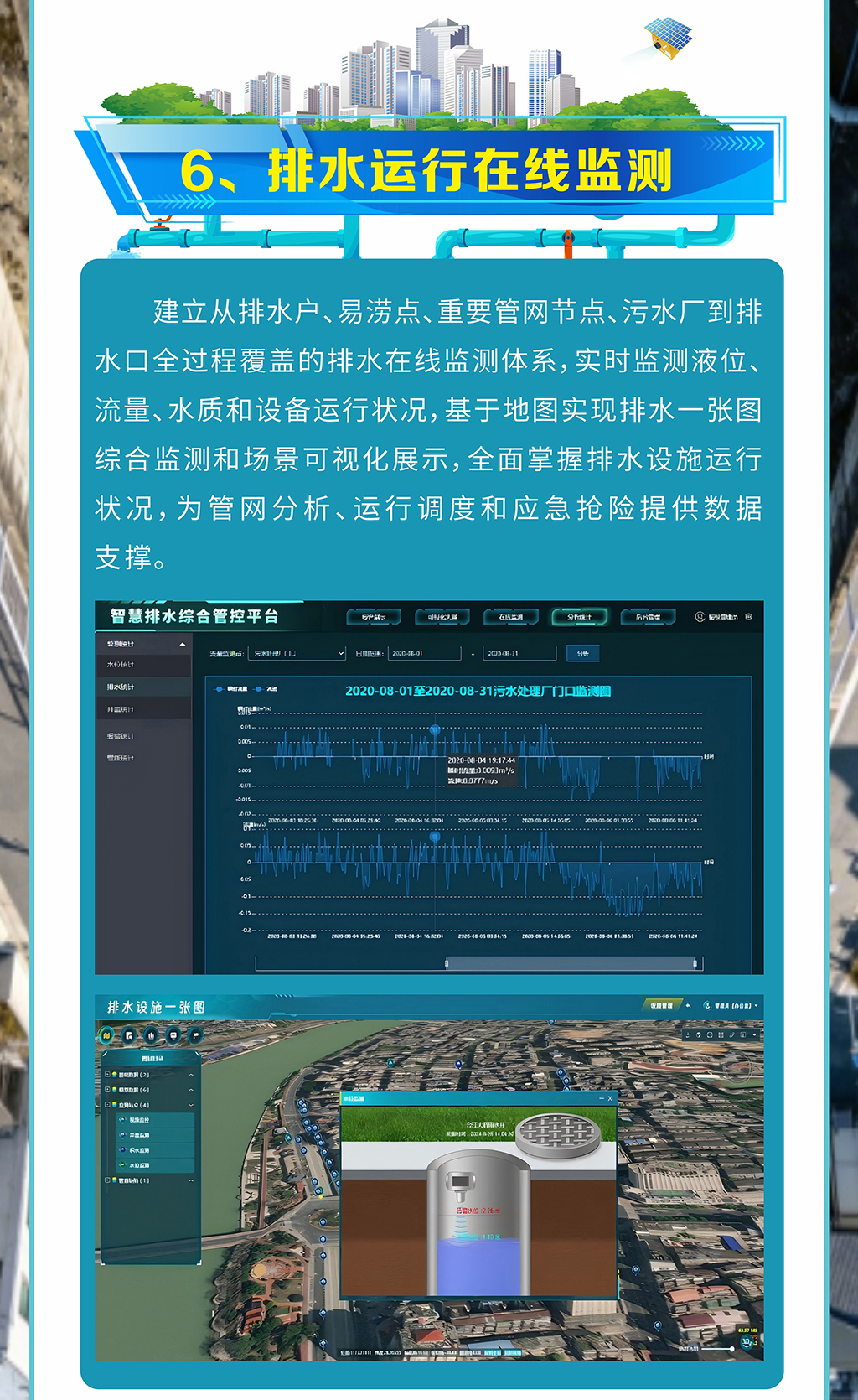Screen dimensions: 858x1400
Task: Click the ruler measure icon in map tool strip
Action: pos(731,1035)
